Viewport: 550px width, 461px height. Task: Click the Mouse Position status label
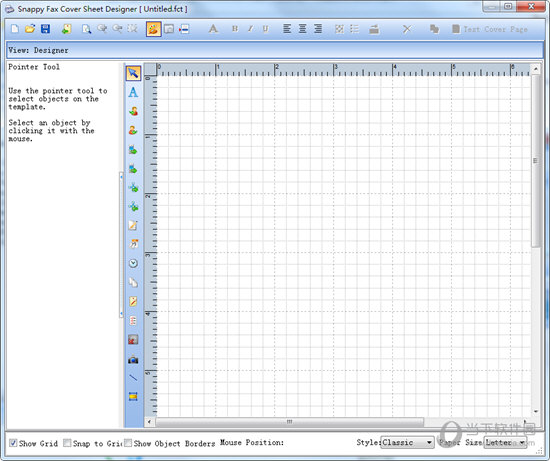252,443
